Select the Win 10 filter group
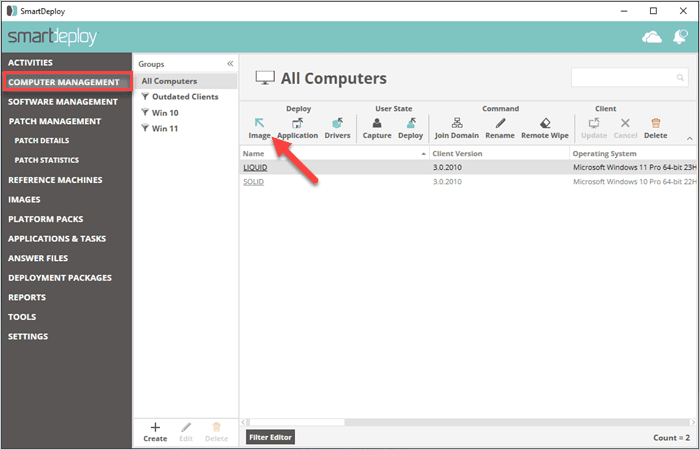The image size is (700, 450). 160,113
